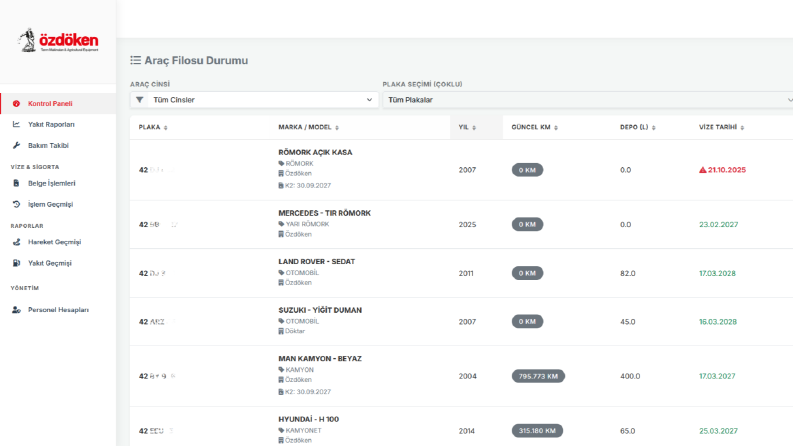The width and height of the screenshot is (793, 446).
Task: Click the 0 KM badge in SUZUKI row
Action: coord(527,322)
